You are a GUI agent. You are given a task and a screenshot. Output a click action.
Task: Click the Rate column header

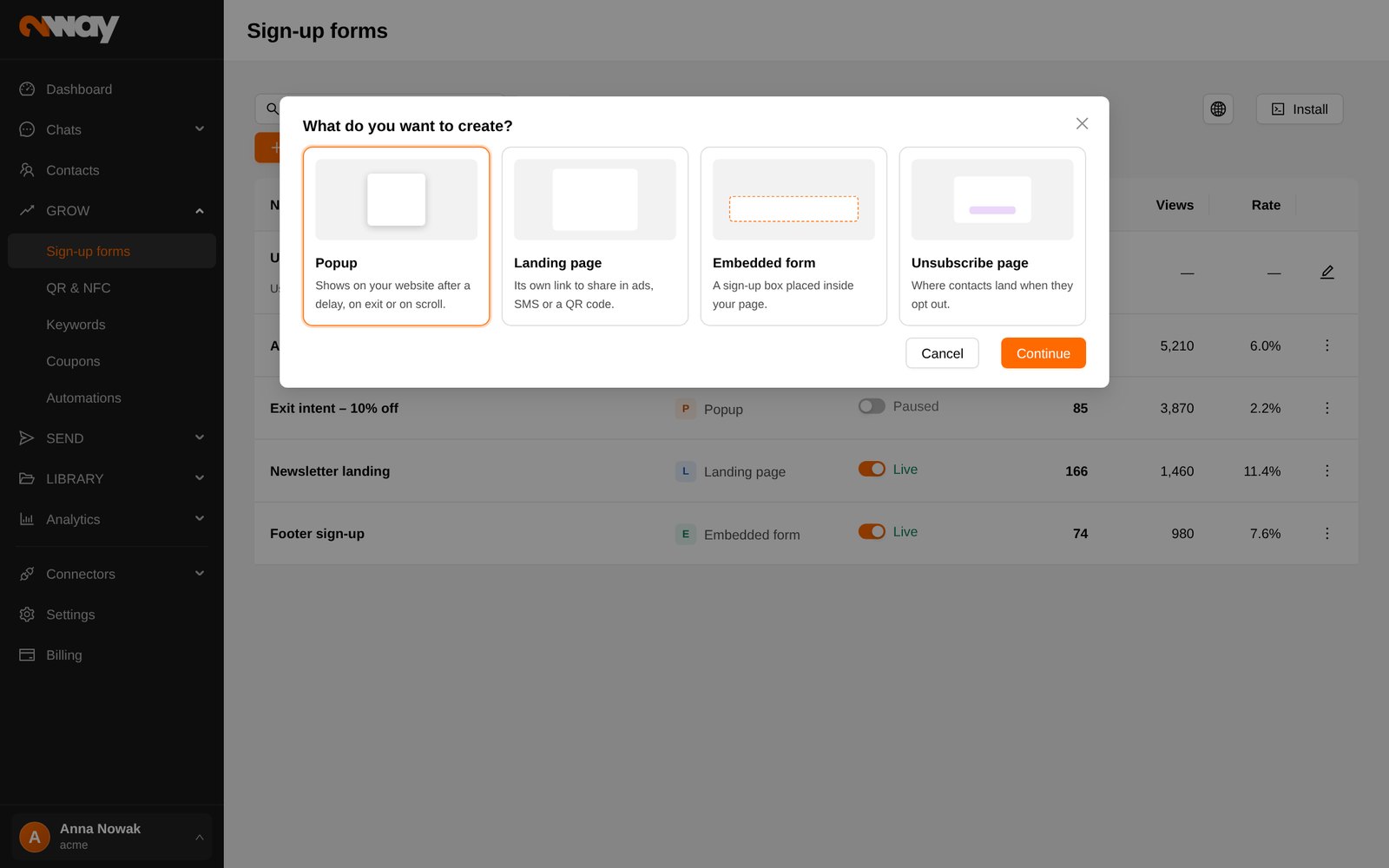pyautogui.click(x=1266, y=205)
